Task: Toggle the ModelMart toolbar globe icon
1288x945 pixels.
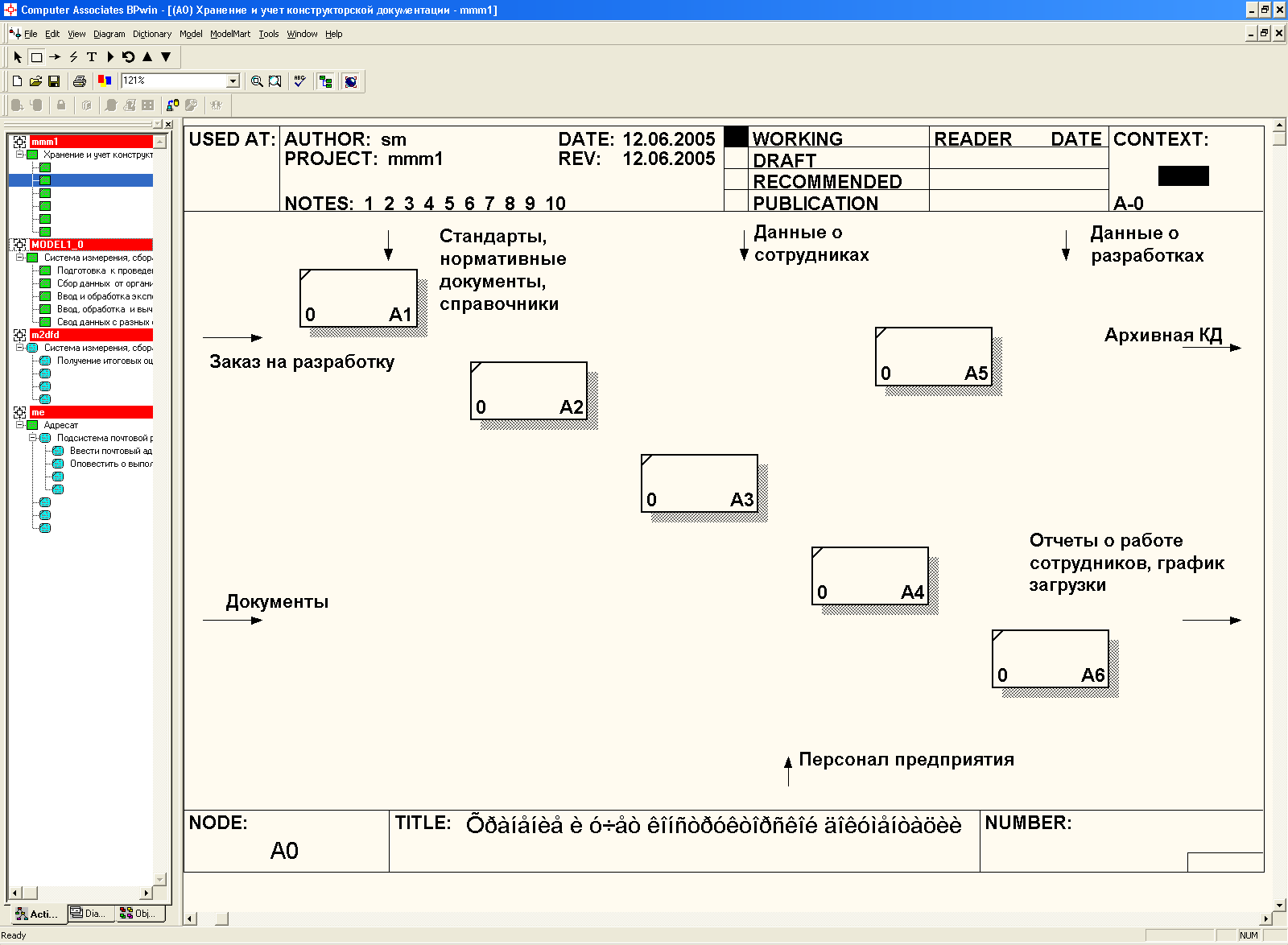Action: coord(351,81)
